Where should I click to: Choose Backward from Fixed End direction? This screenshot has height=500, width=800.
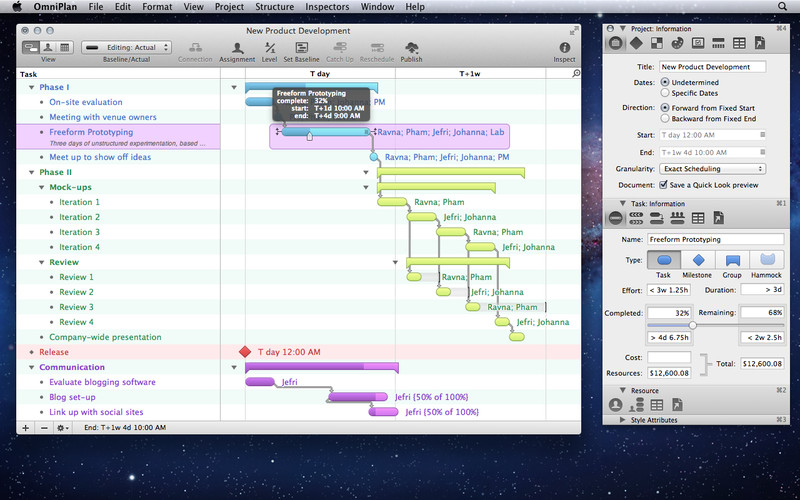tap(666, 119)
